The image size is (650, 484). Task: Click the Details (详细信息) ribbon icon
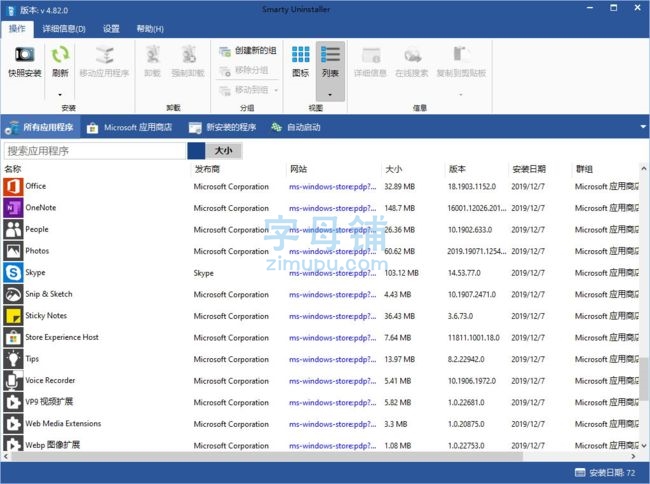coord(371,55)
